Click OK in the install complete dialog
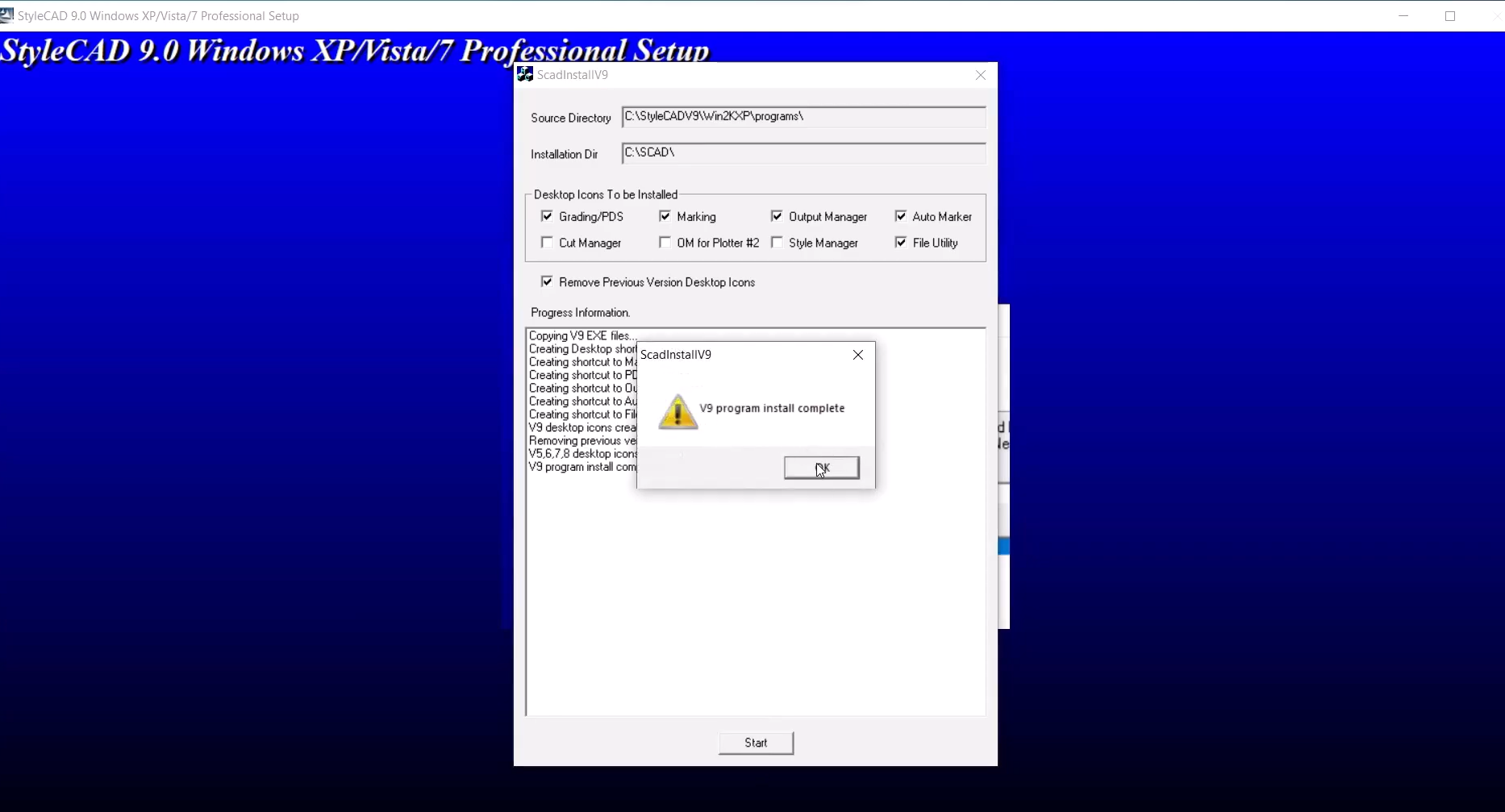Viewport: 1505px width, 812px height. 821,468
